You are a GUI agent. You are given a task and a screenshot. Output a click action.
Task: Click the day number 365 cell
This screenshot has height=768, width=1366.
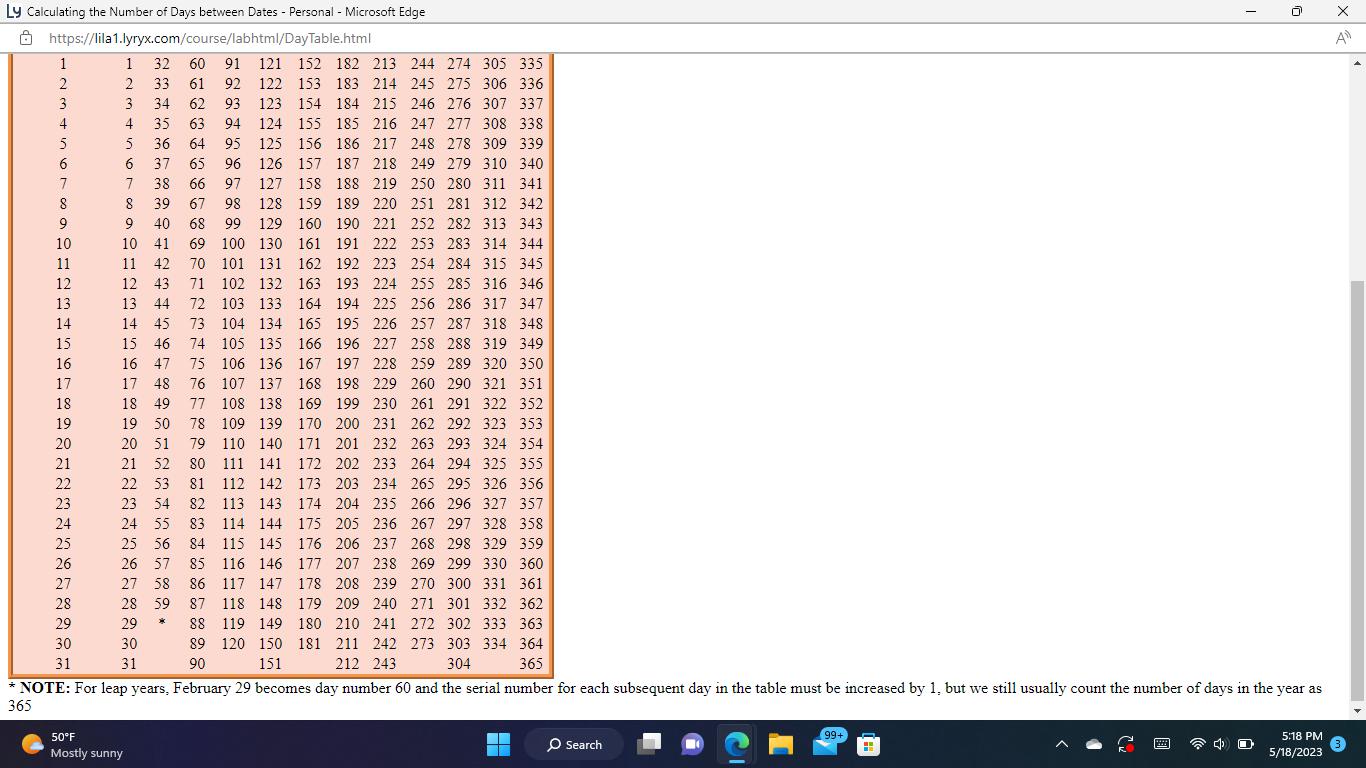[531, 664]
